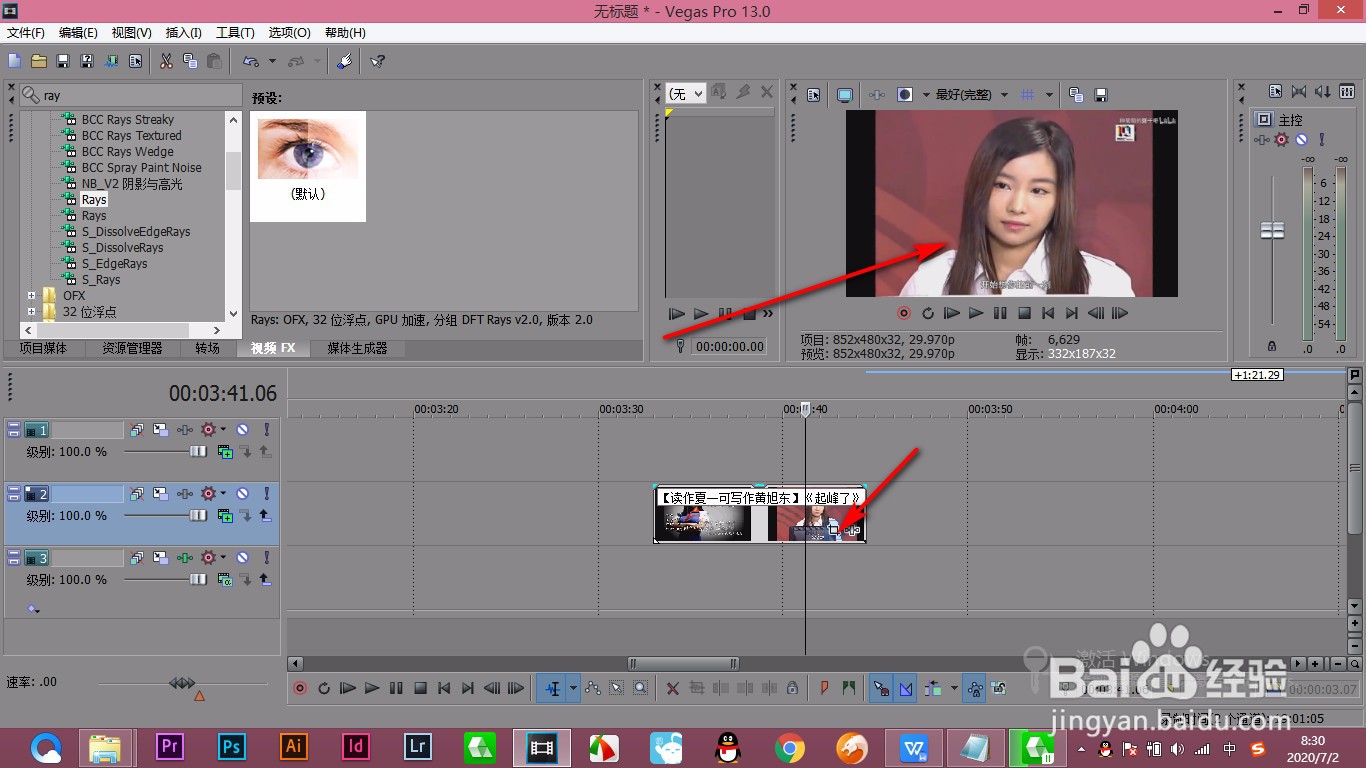Save the project with the floppy icon
1366x768 pixels.
click(63, 61)
